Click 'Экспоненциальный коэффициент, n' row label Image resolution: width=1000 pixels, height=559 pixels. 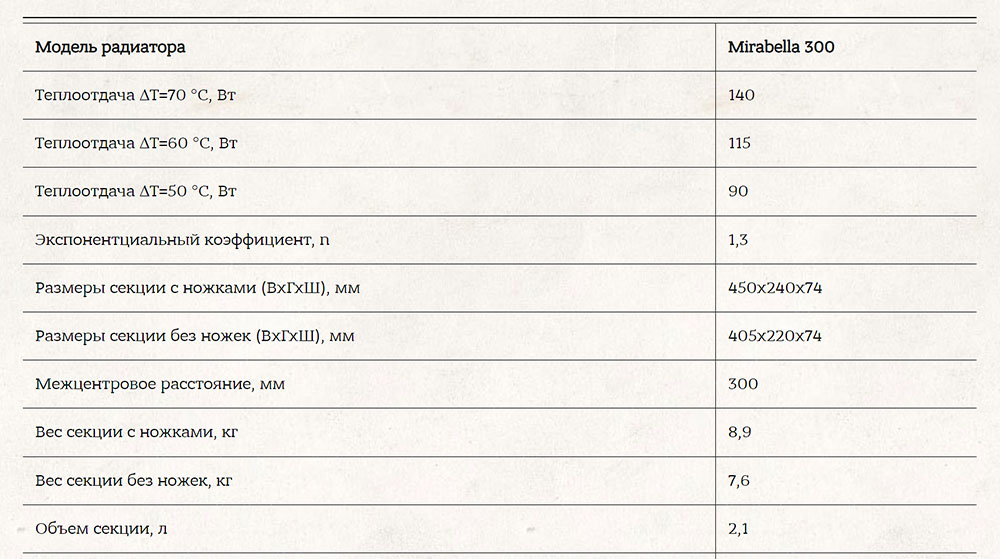click(182, 240)
